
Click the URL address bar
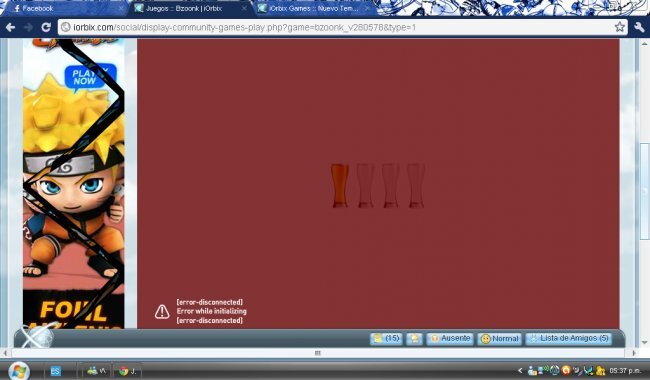(x=336, y=27)
